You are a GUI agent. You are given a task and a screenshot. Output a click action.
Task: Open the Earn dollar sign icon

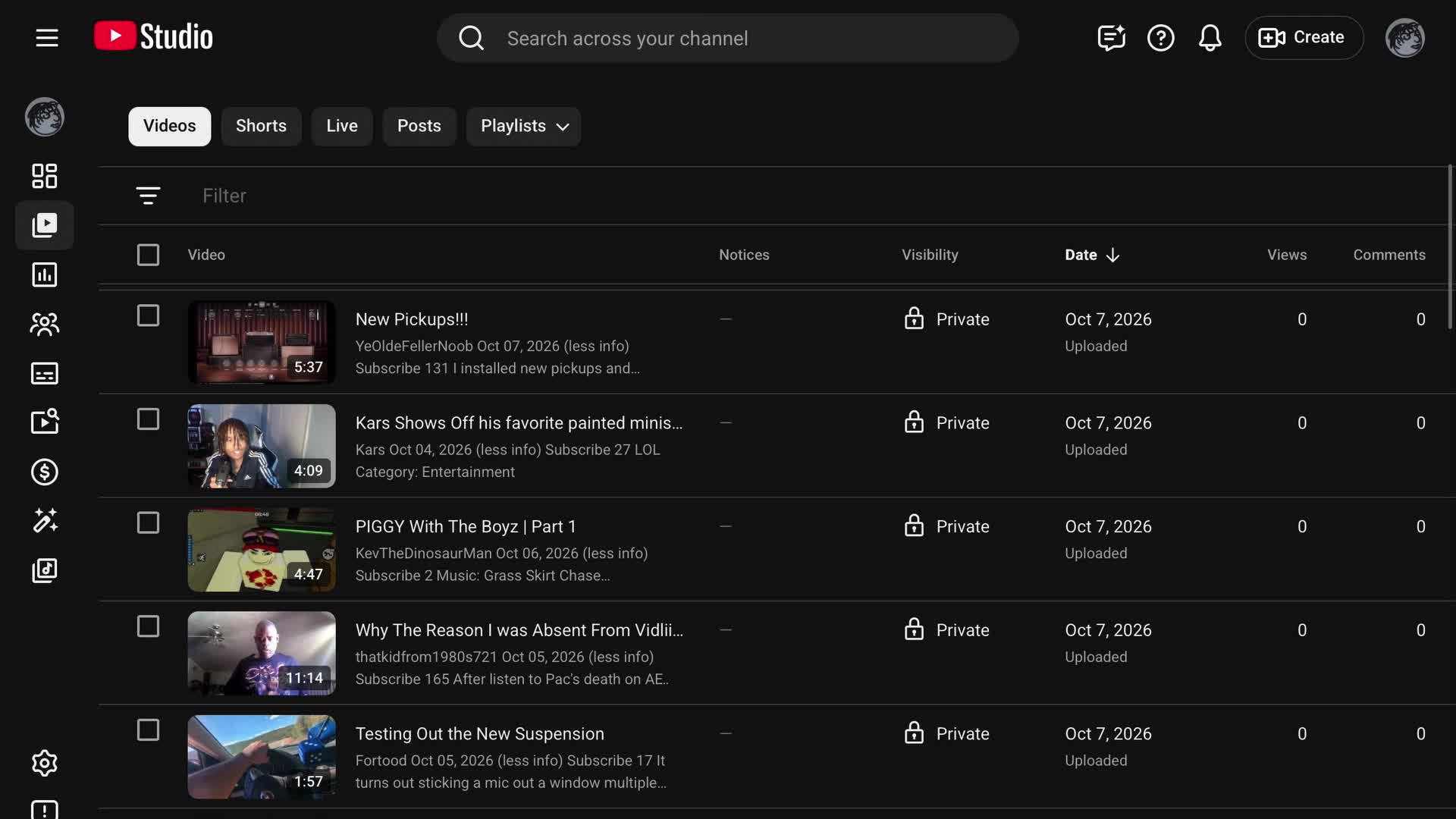click(45, 472)
